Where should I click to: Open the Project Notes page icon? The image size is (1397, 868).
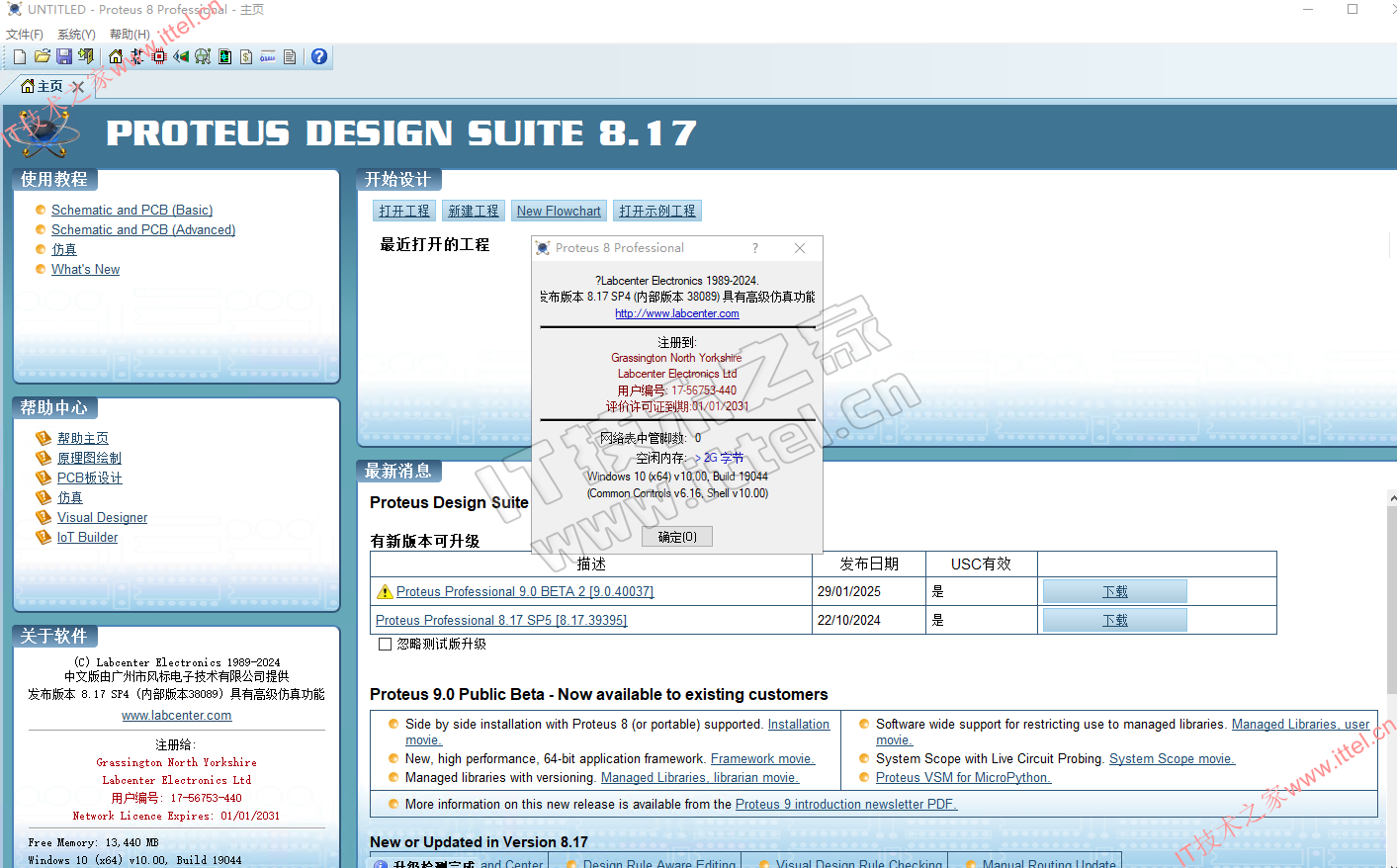point(290,56)
